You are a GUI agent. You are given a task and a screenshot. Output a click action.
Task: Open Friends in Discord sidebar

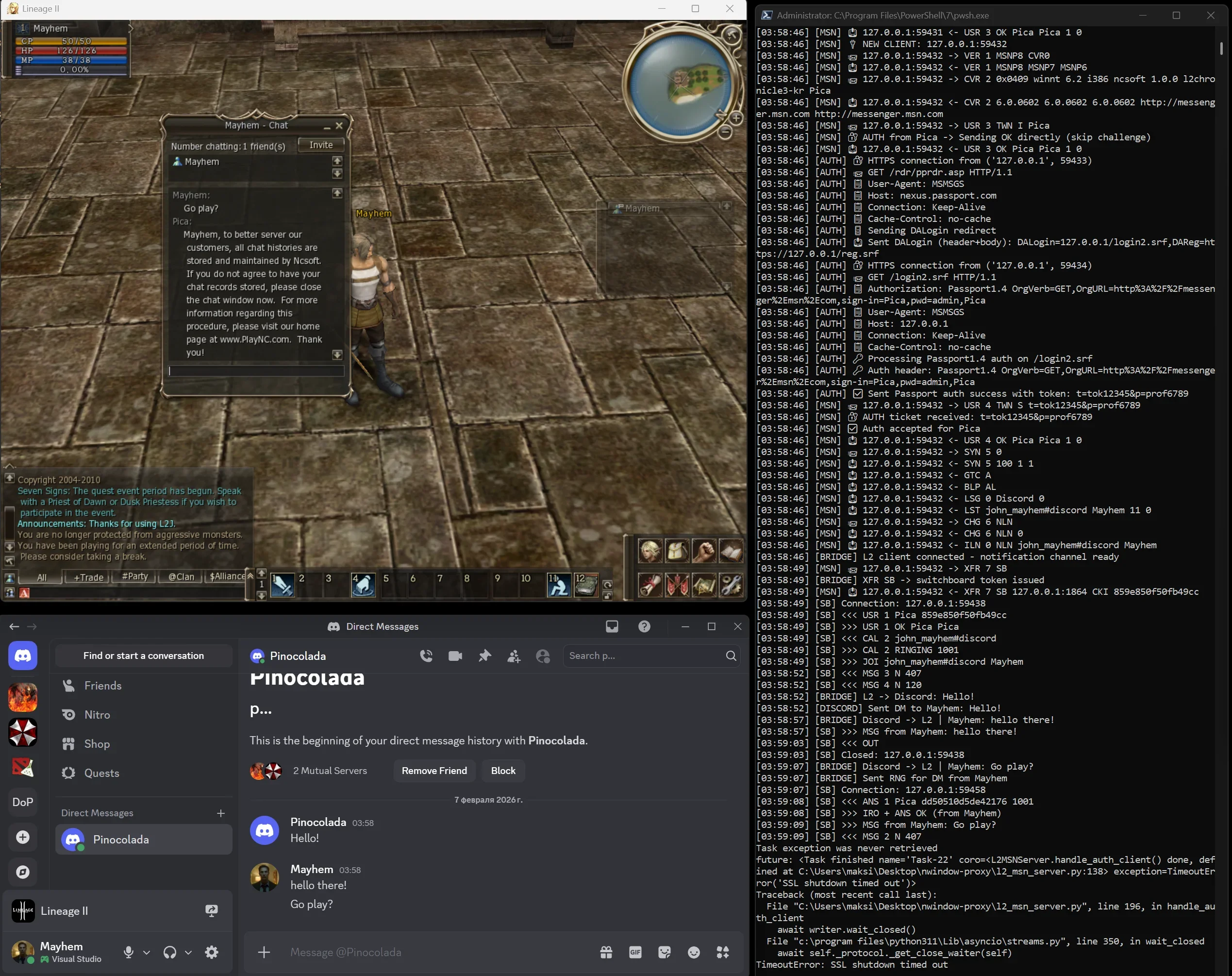(x=144, y=686)
